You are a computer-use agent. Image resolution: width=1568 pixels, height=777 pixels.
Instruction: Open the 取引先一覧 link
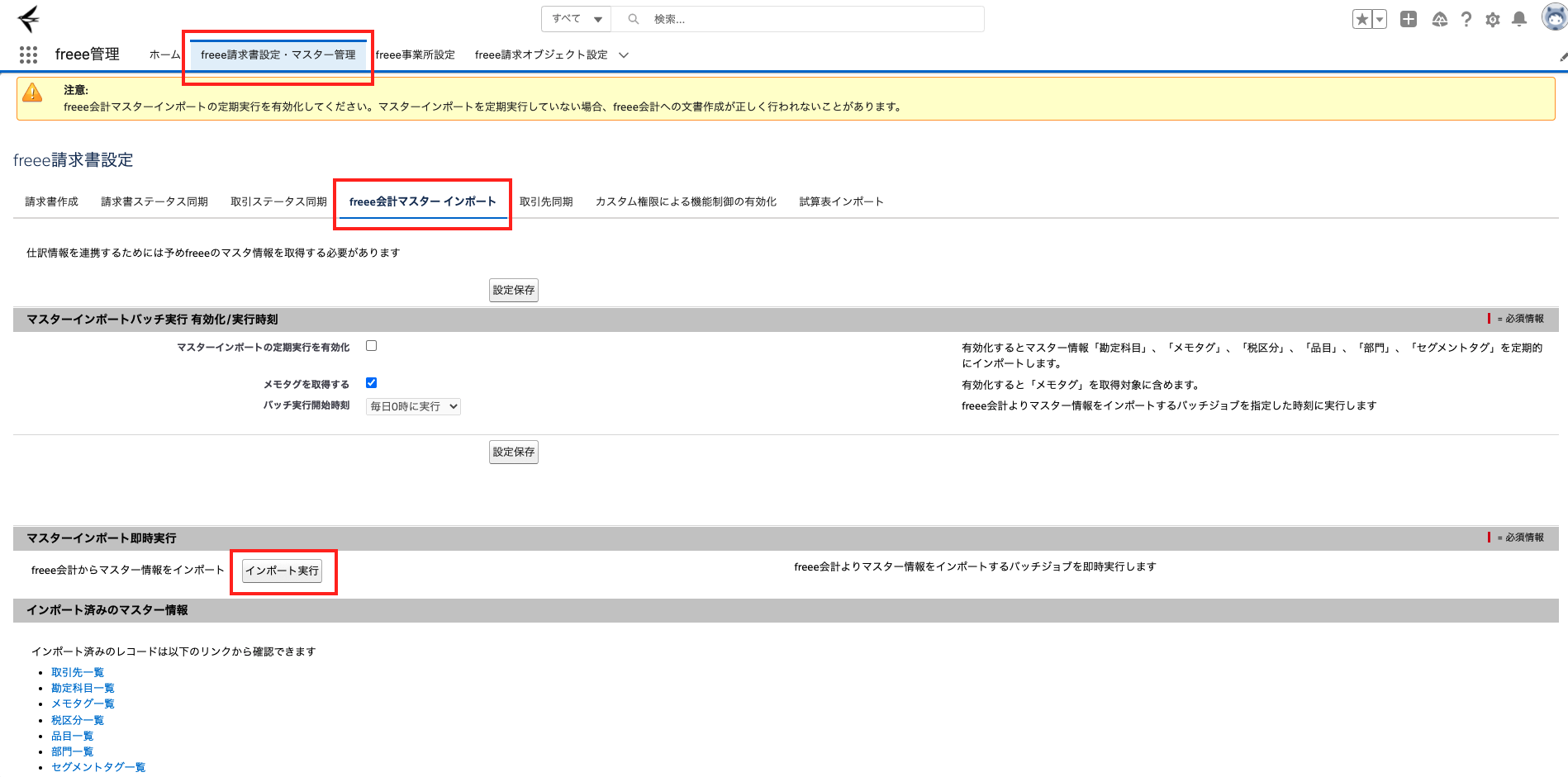pyautogui.click(x=78, y=672)
